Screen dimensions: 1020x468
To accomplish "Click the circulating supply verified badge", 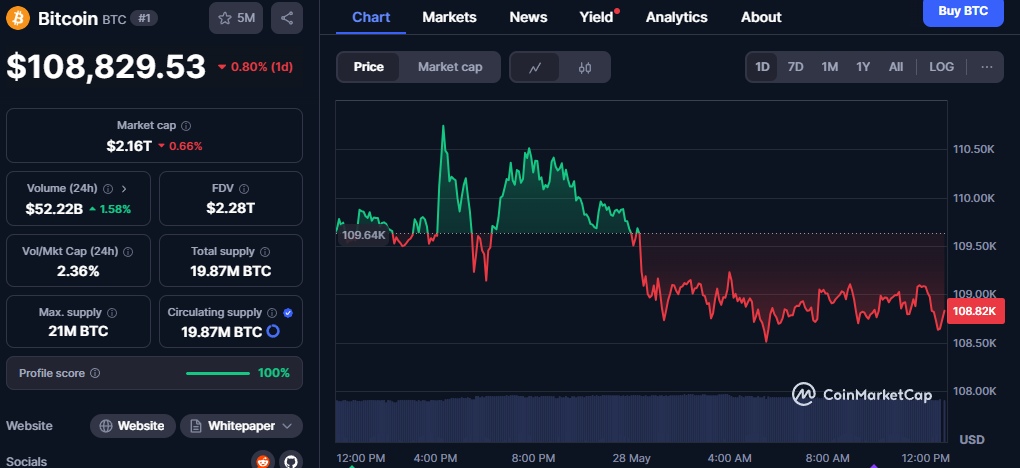I will (288, 313).
